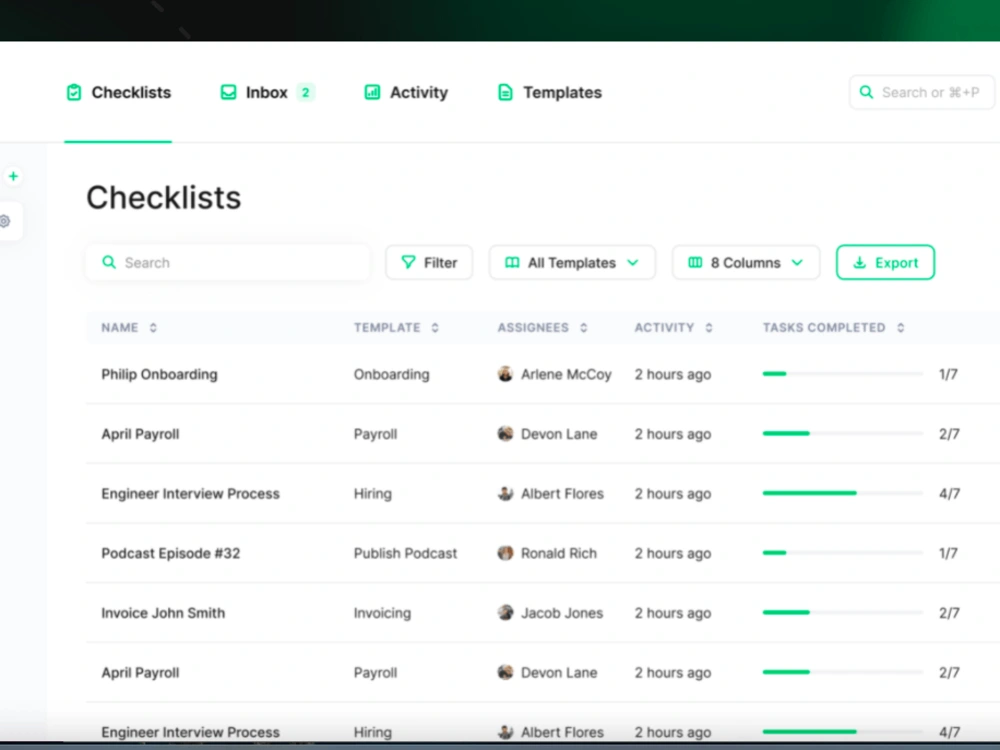Sort by the ACTIVITY column
Image resolution: width=1000 pixels, height=750 pixels.
pyautogui.click(x=673, y=328)
